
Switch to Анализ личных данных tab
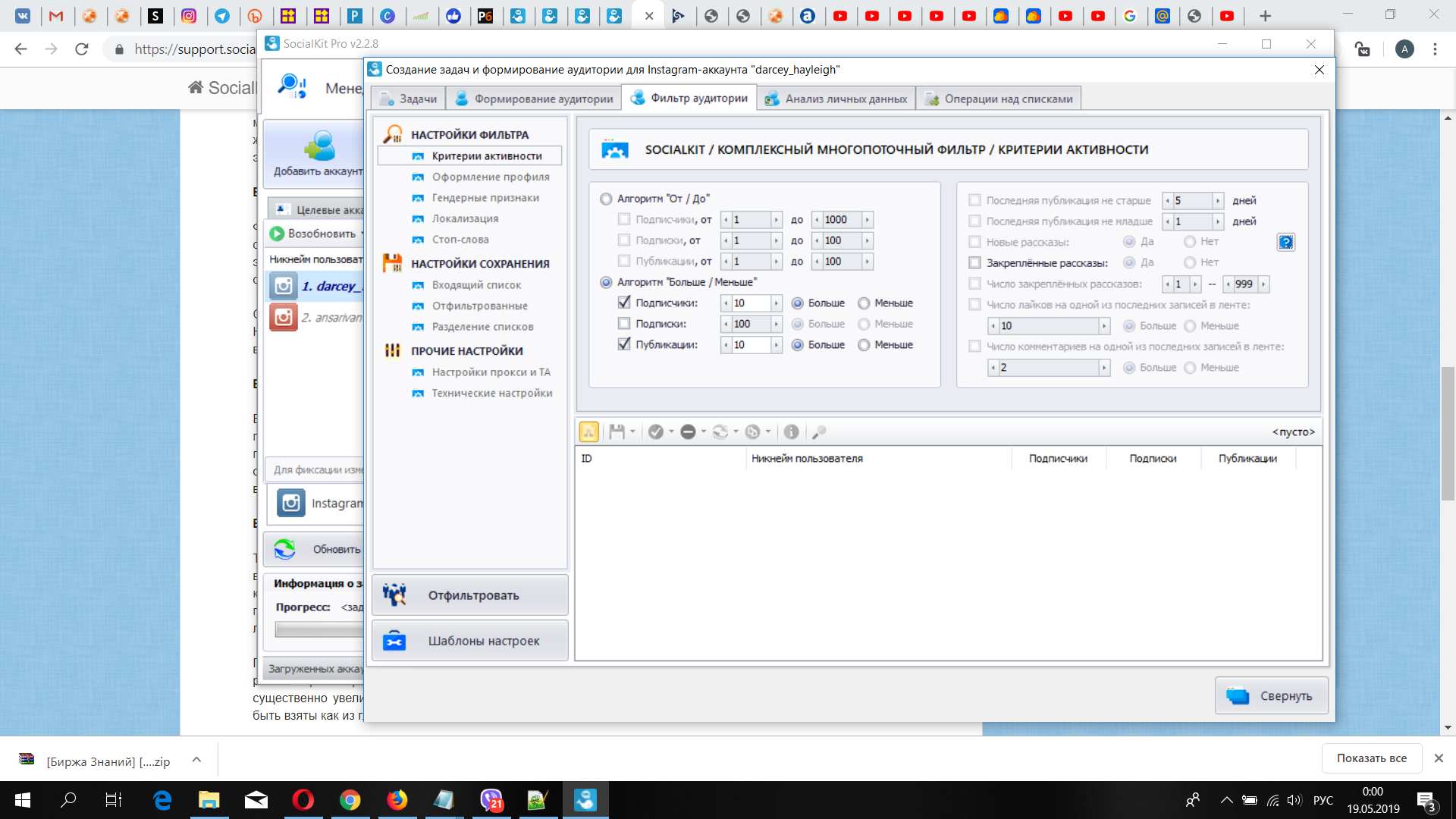click(836, 99)
